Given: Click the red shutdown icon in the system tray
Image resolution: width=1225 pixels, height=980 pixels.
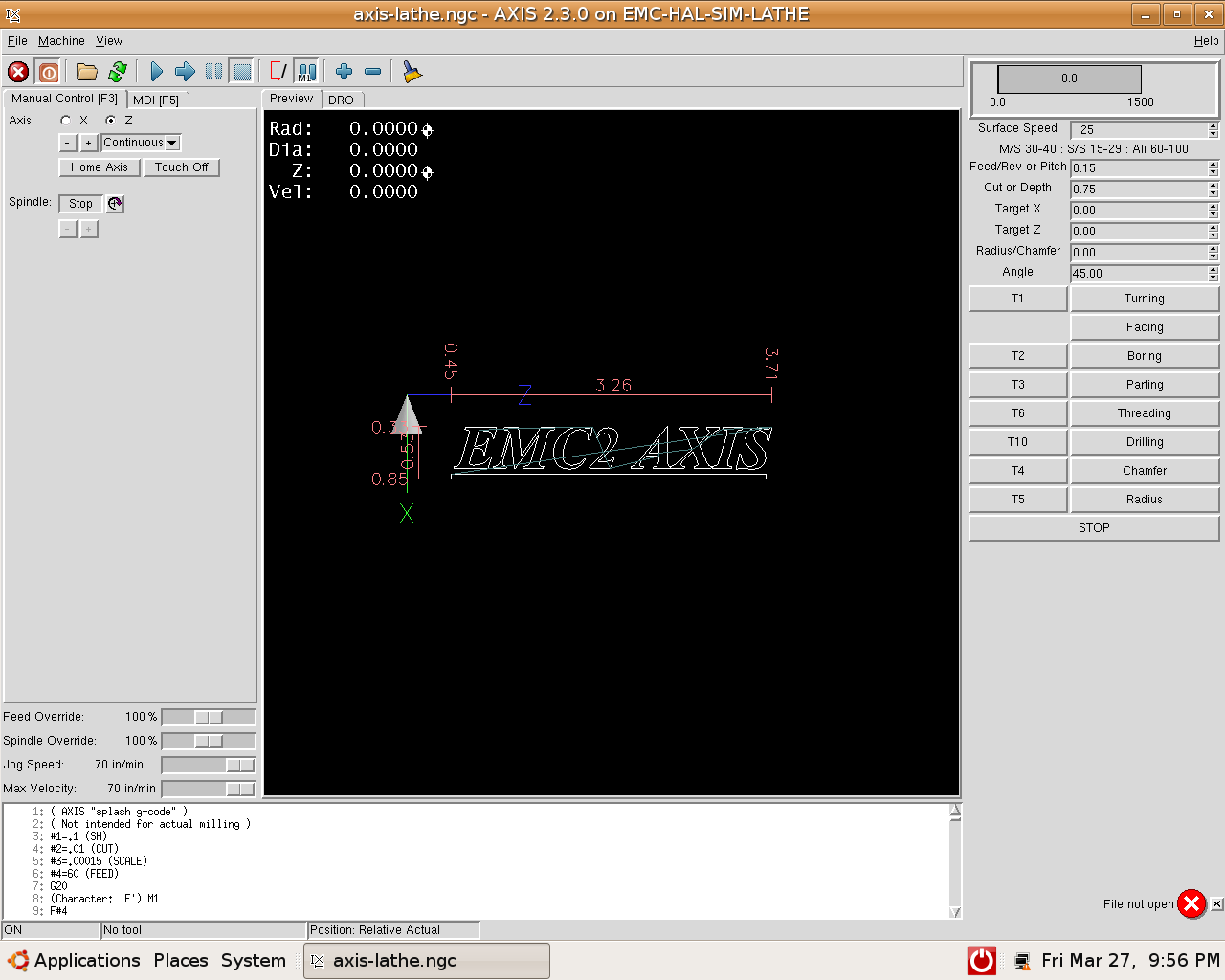Looking at the screenshot, I should tap(982, 961).
